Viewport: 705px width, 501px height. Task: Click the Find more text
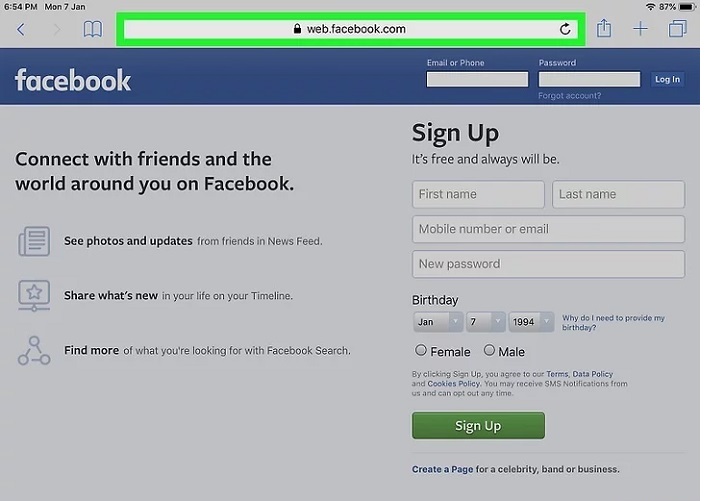tap(91, 350)
